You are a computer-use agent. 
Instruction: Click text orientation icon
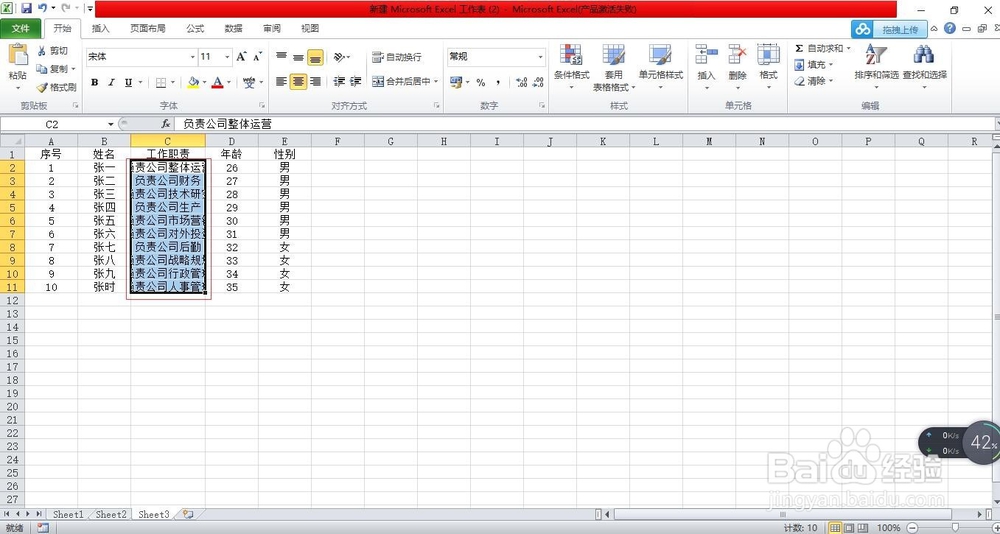point(341,57)
